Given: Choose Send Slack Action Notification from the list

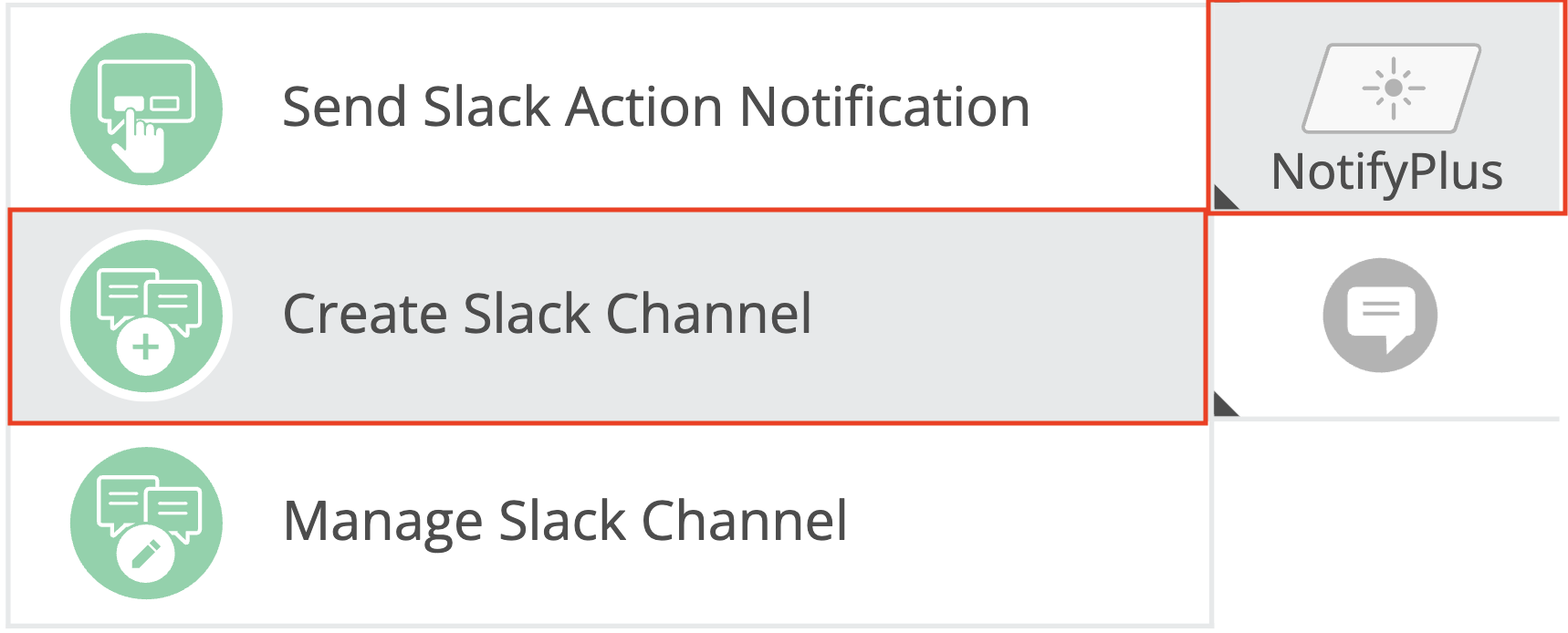Looking at the screenshot, I should tap(655, 108).
